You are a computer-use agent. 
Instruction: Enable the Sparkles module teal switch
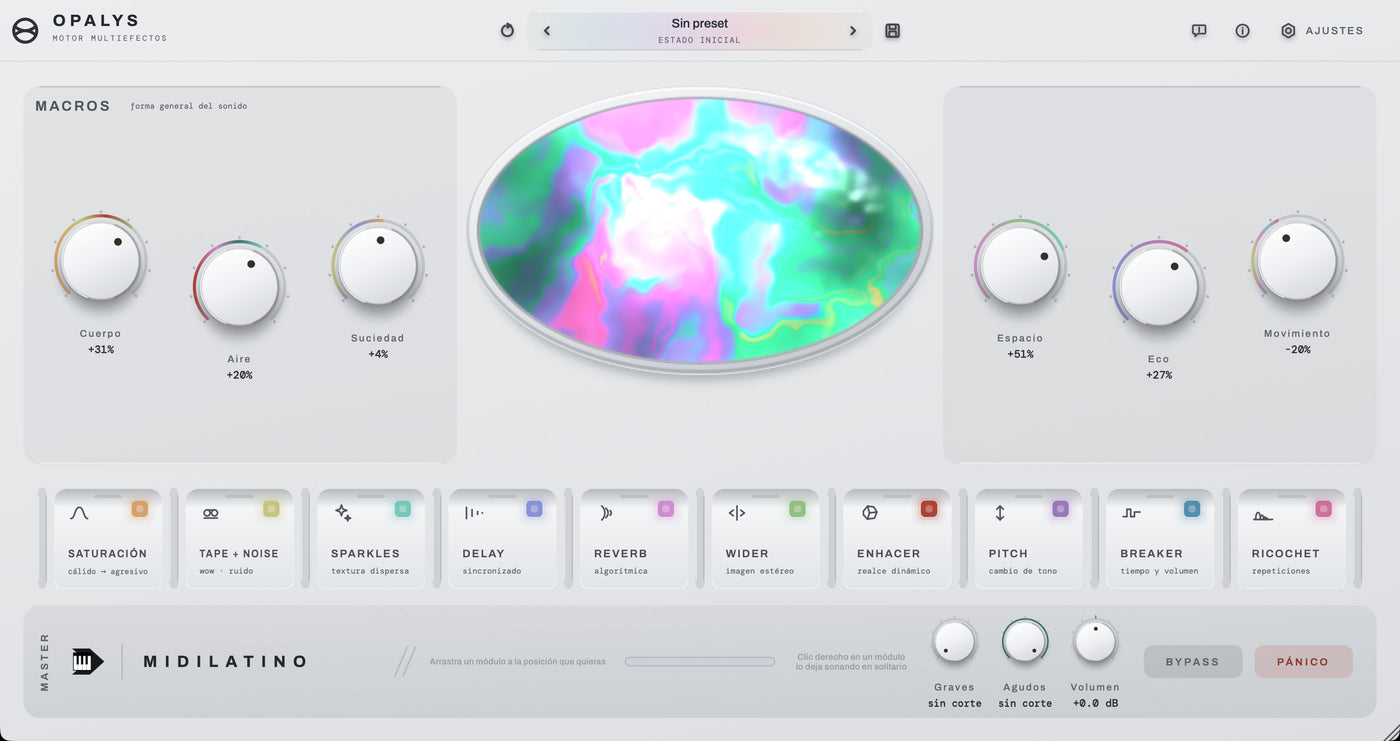point(403,509)
